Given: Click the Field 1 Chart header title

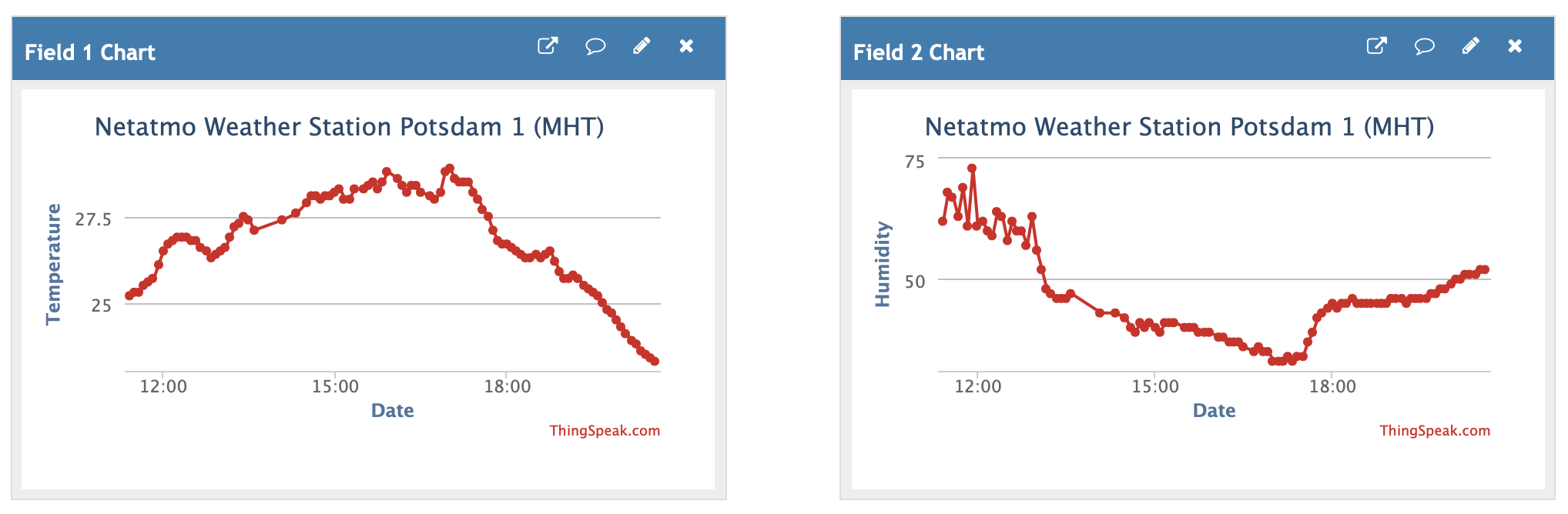Looking at the screenshot, I should (x=90, y=52).
